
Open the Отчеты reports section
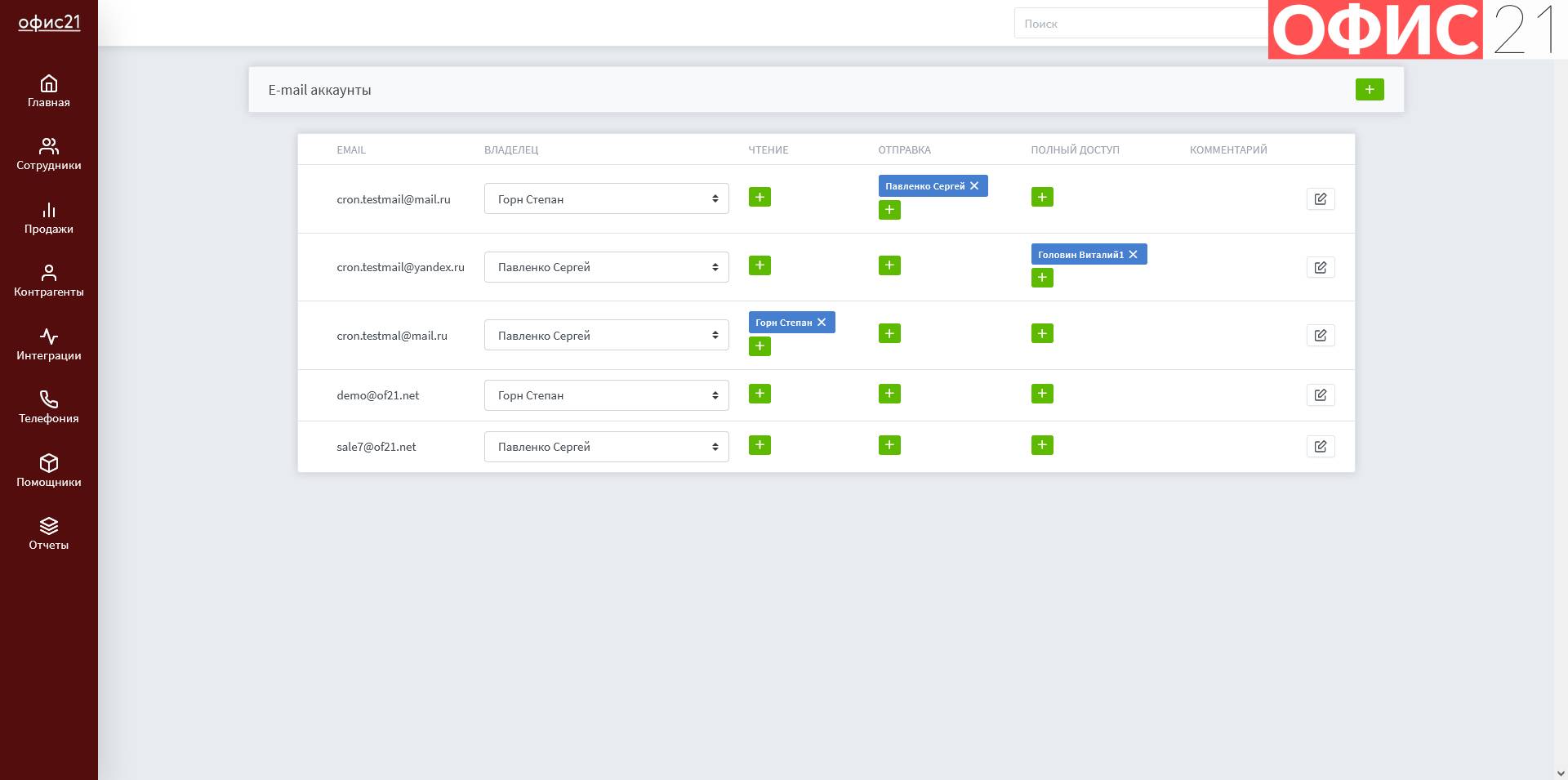coord(49,534)
